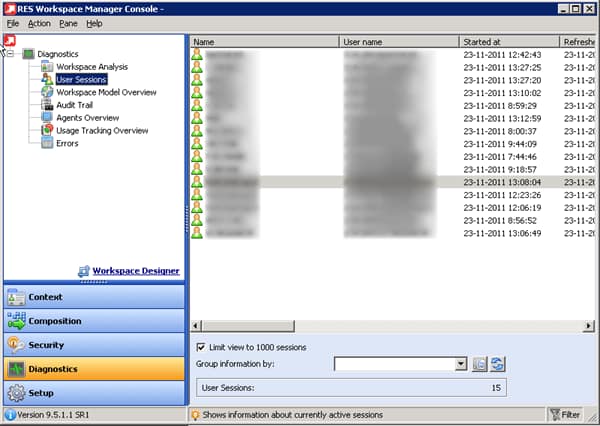Viewport: 600px width, 426px height.
Task: Sort by the Started at column header
Action: pyautogui.click(x=509, y=42)
